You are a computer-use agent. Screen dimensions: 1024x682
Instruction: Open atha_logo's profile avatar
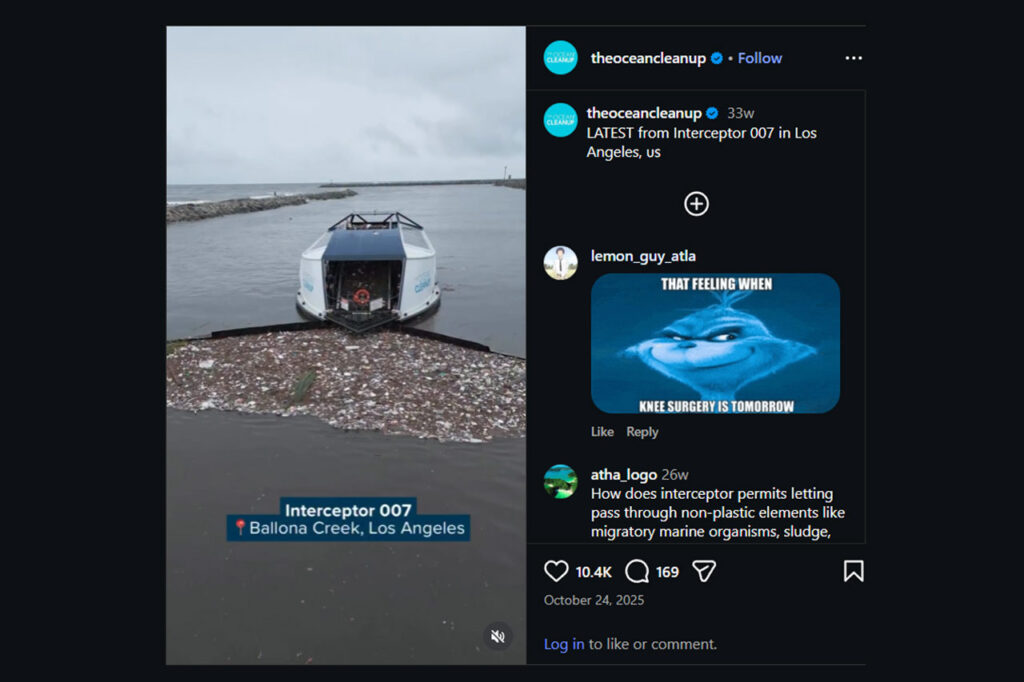pos(560,481)
